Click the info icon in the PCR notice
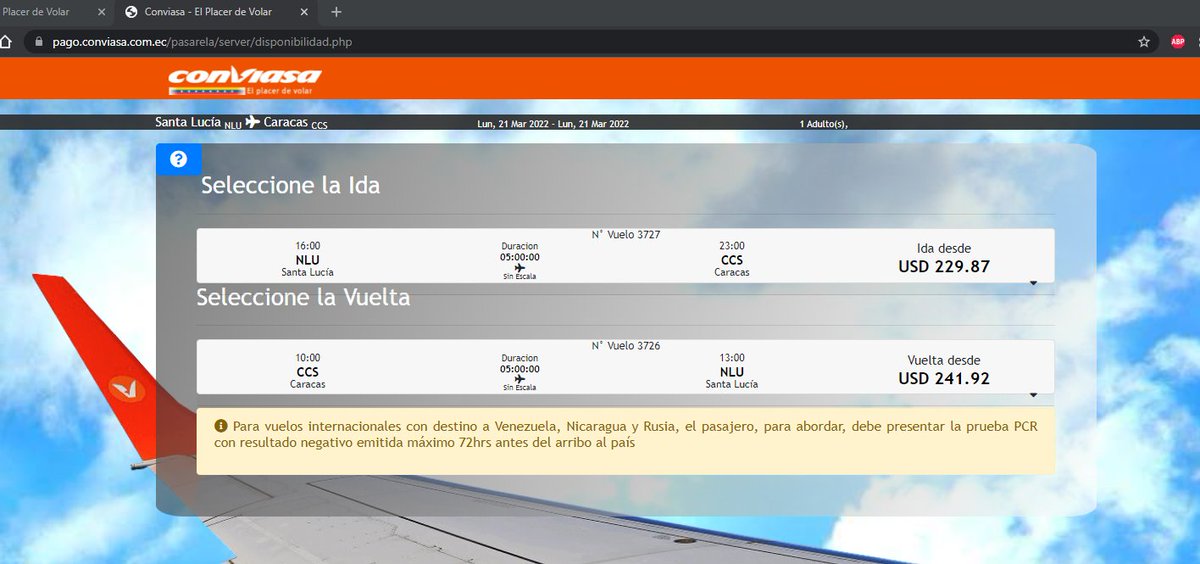1200x564 pixels. tap(221, 426)
